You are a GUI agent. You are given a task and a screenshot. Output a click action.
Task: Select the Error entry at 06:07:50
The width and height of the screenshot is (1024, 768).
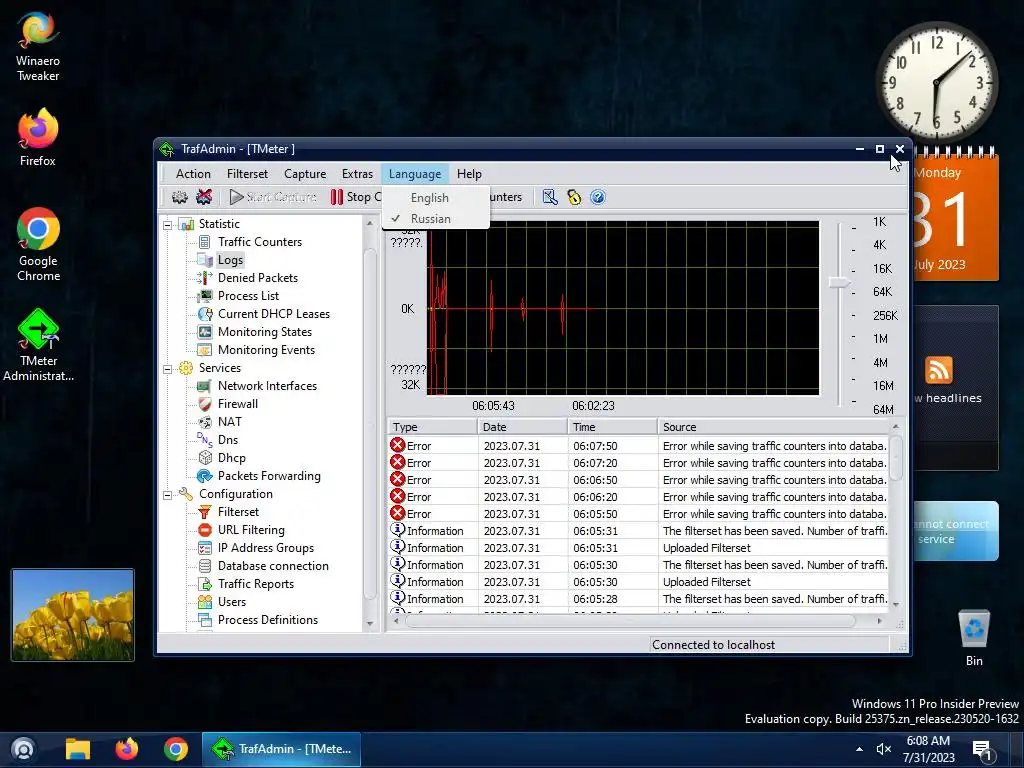[x=638, y=446]
